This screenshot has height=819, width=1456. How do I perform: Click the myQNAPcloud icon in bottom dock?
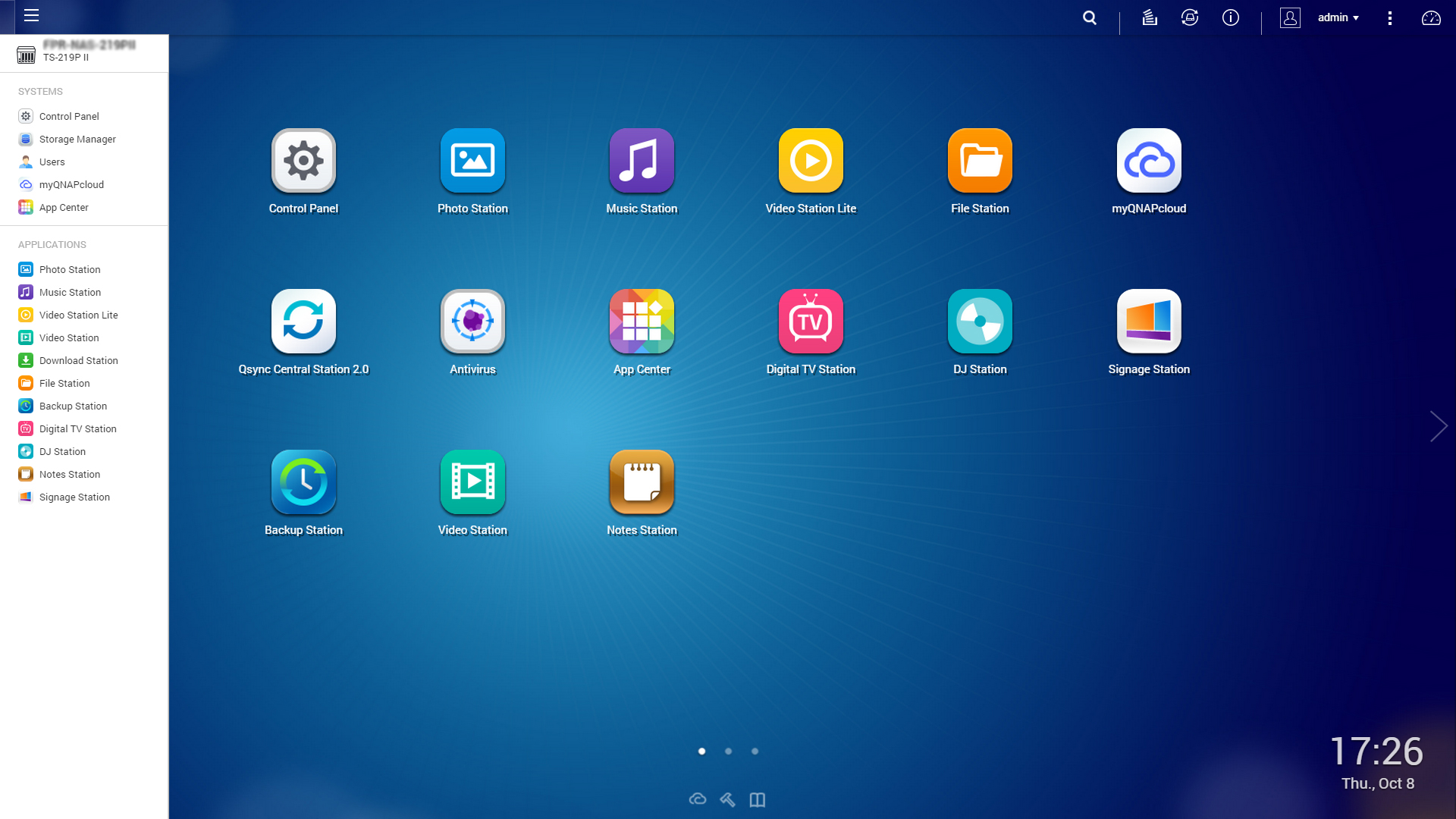click(698, 799)
